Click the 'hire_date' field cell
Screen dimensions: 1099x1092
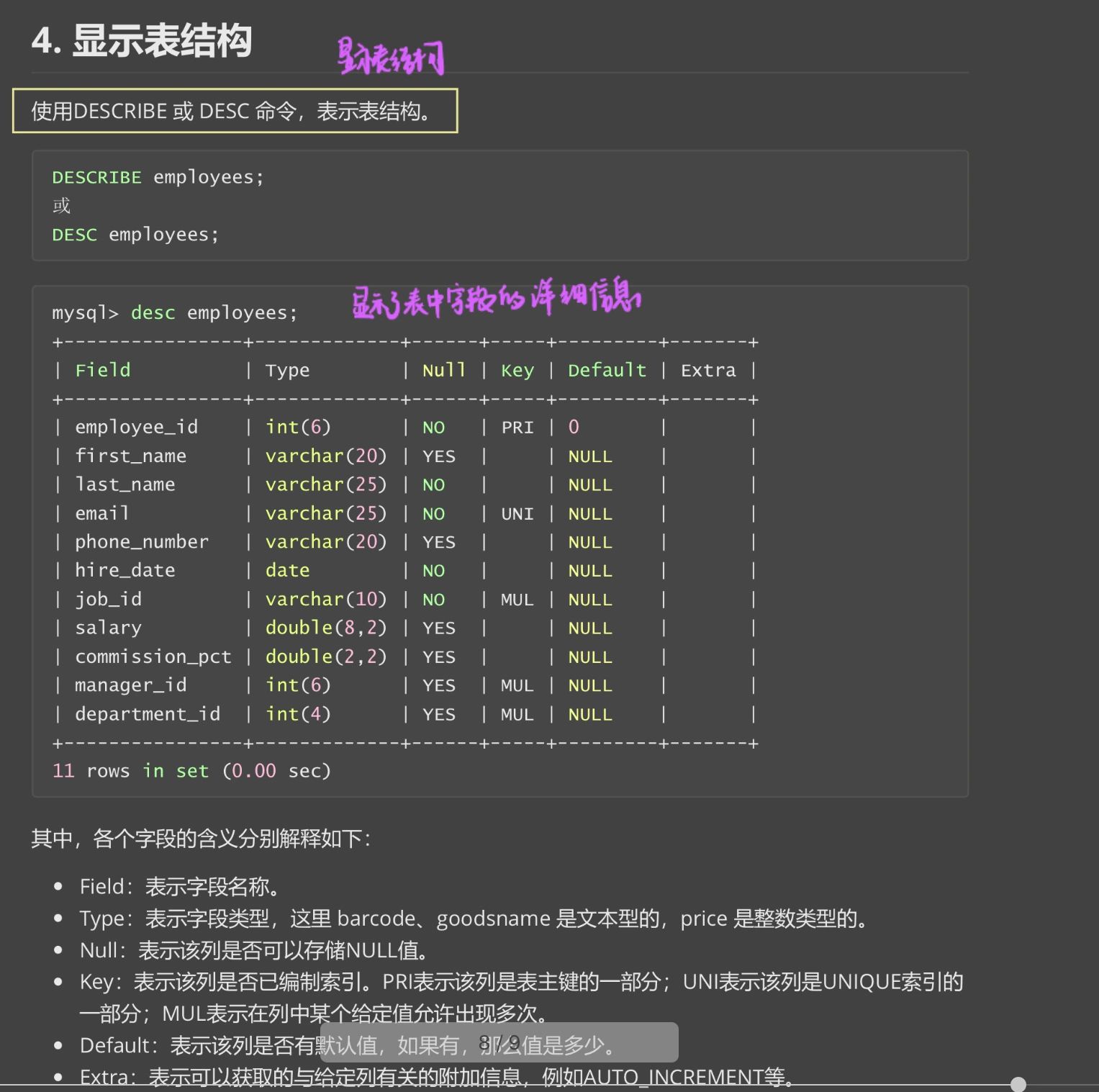125,570
